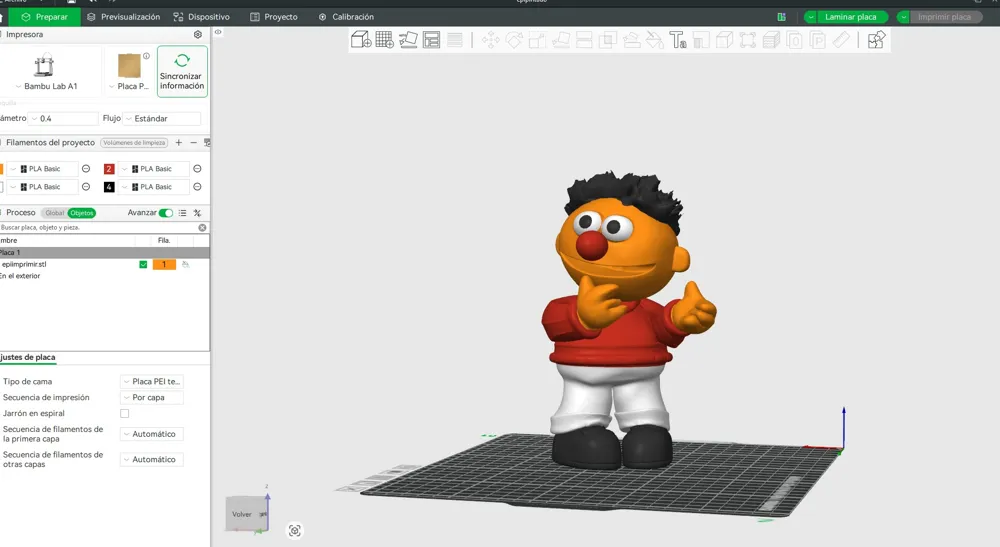Switch to the Dispositivo tab
1000x547 pixels.
coord(202,17)
